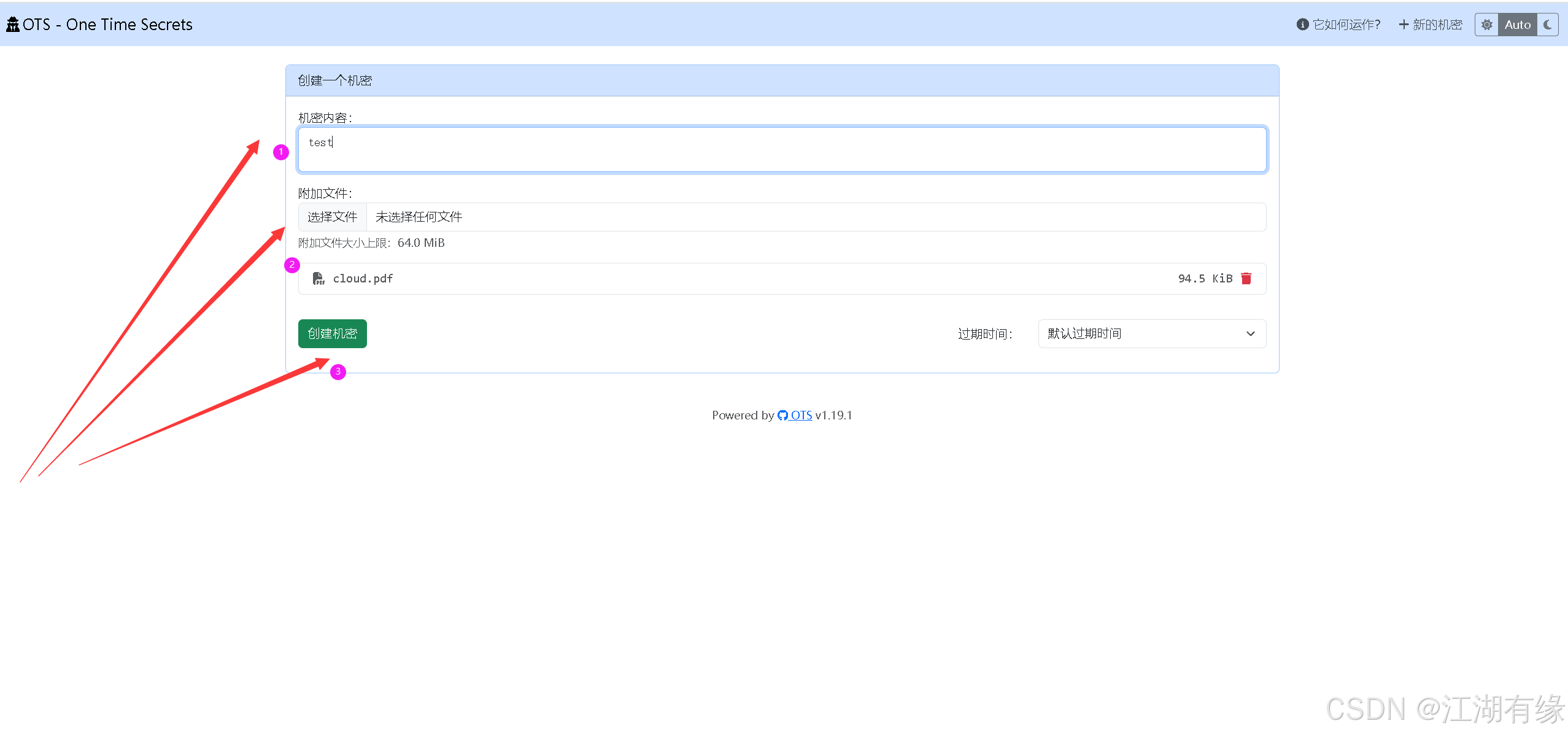The width and height of the screenshot is (1568, 735).
Task: Click the OTS spy logo icon
Action: pos(13,25)
